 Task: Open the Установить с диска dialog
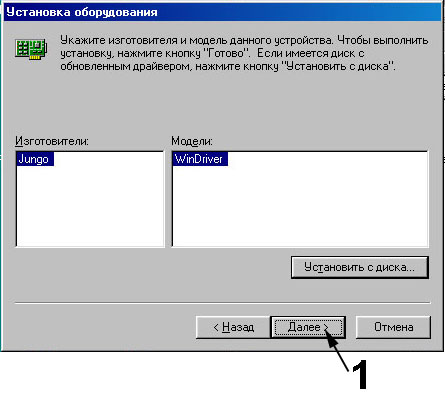click(360, 267)
